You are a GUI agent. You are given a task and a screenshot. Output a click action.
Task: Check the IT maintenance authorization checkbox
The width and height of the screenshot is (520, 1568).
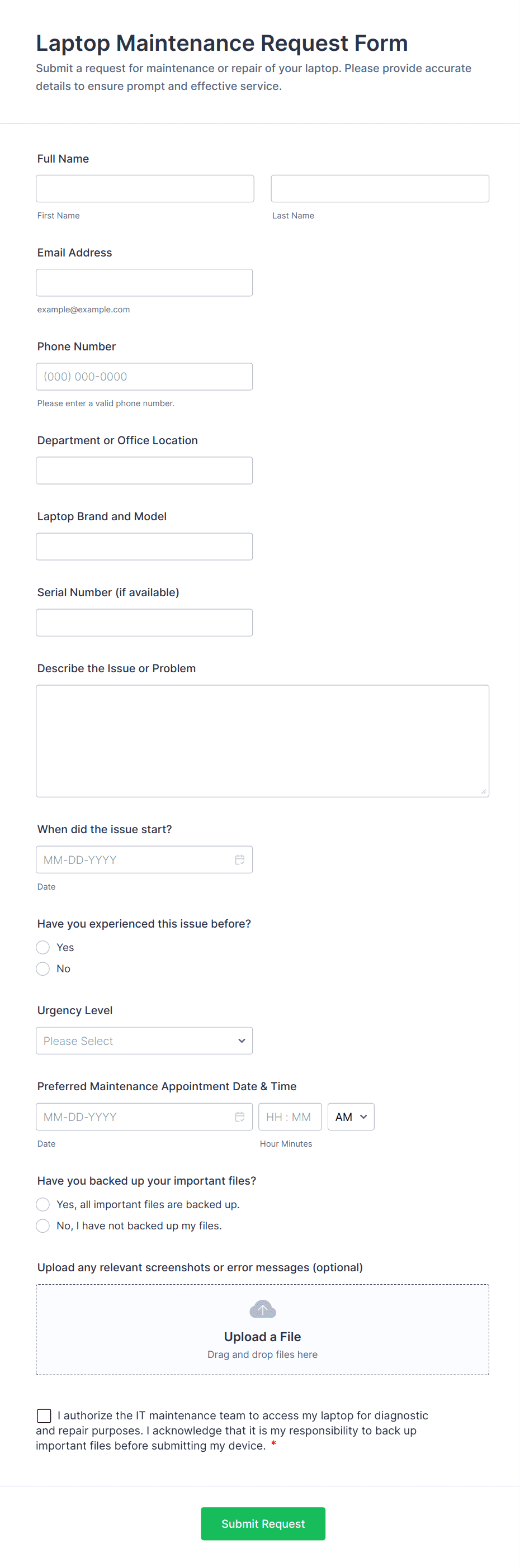(x=44, y=1415)
